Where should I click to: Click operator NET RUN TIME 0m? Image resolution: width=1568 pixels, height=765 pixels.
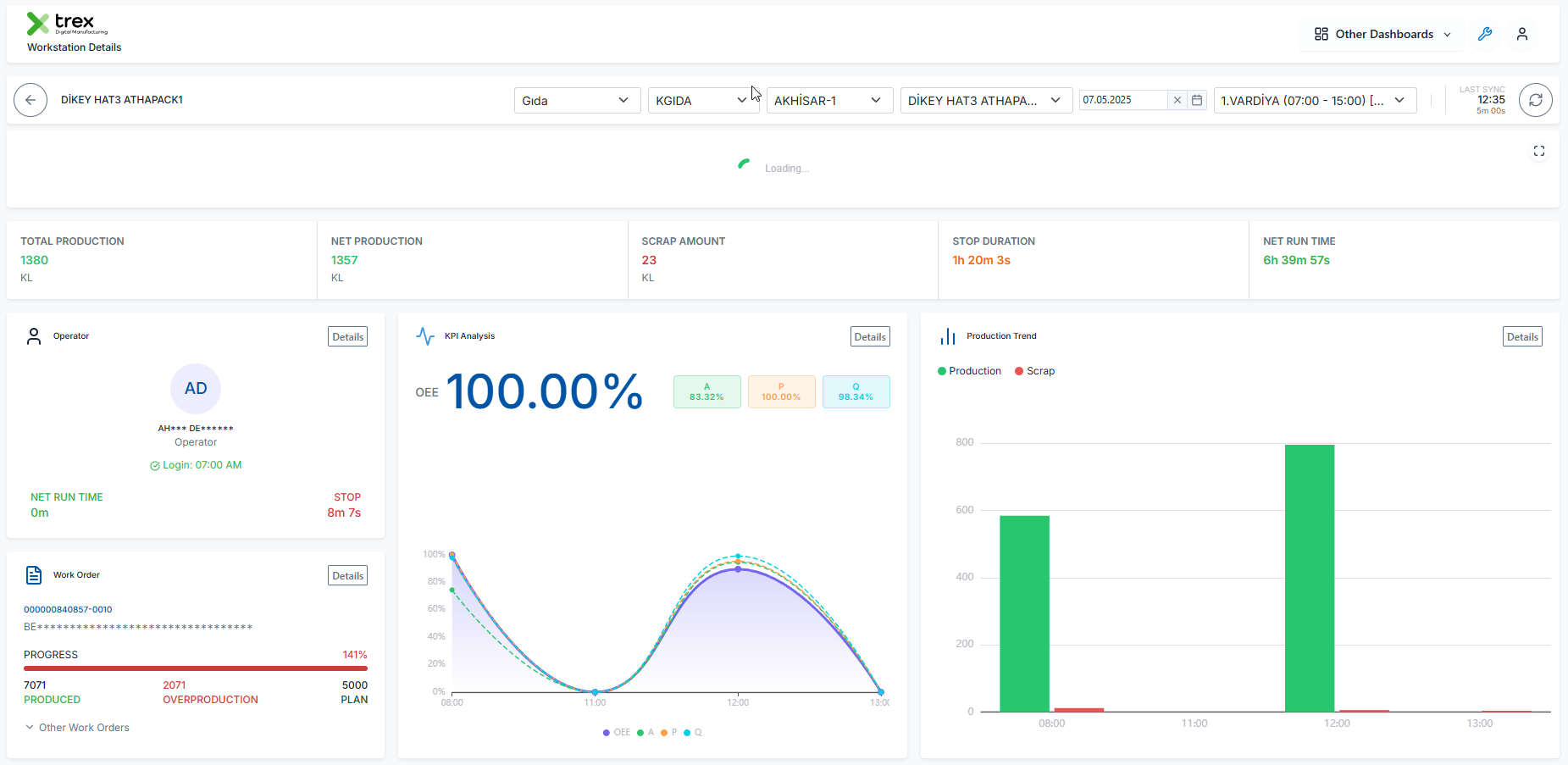click(40, 513)
